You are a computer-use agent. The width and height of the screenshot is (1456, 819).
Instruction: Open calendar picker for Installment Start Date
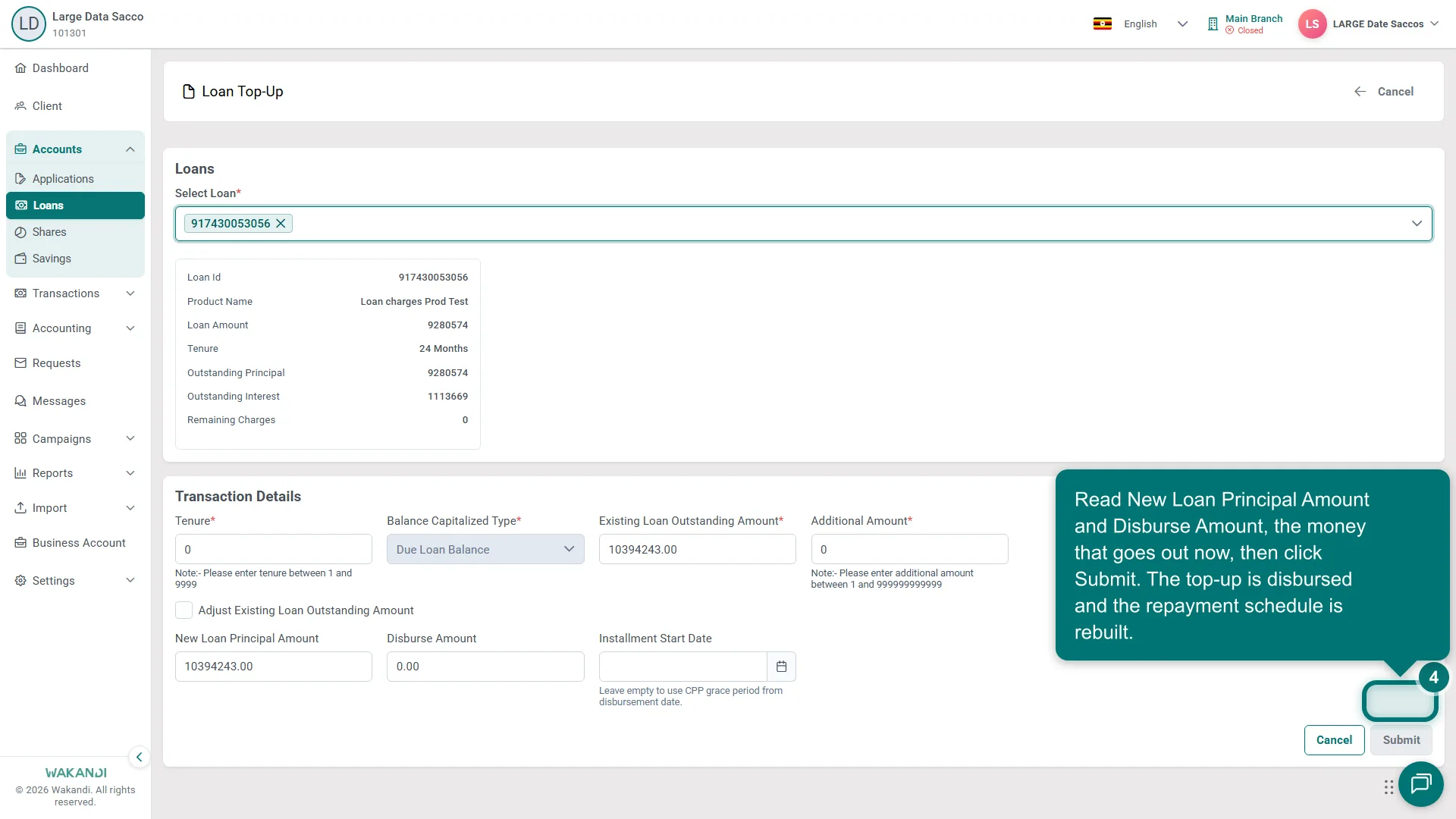pos(781,667)
